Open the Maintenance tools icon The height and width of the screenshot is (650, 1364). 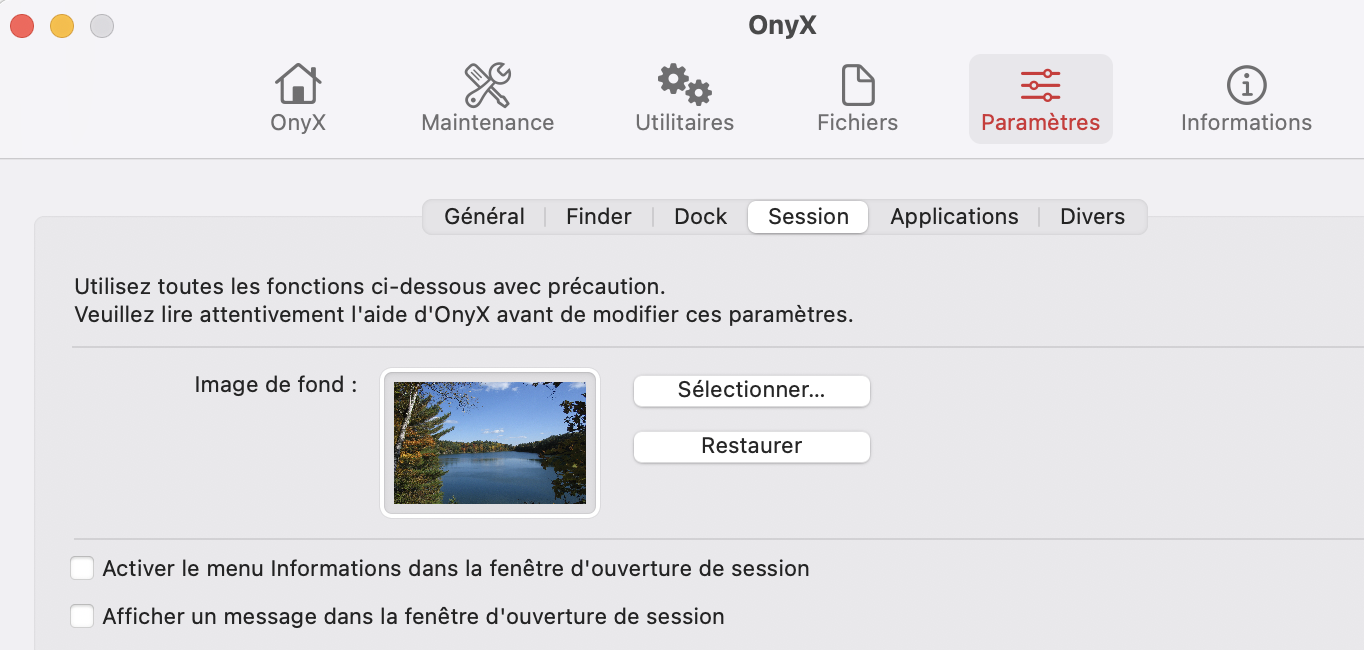pos(487,86)
